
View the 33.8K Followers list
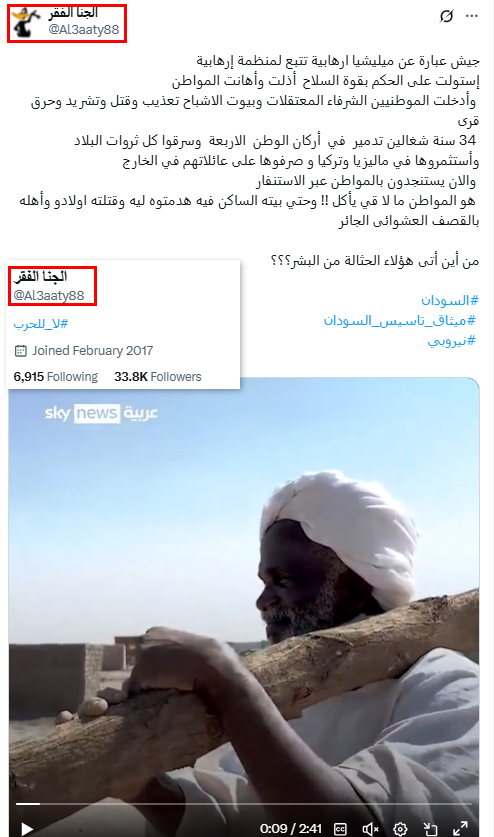[x=158, y=377]
